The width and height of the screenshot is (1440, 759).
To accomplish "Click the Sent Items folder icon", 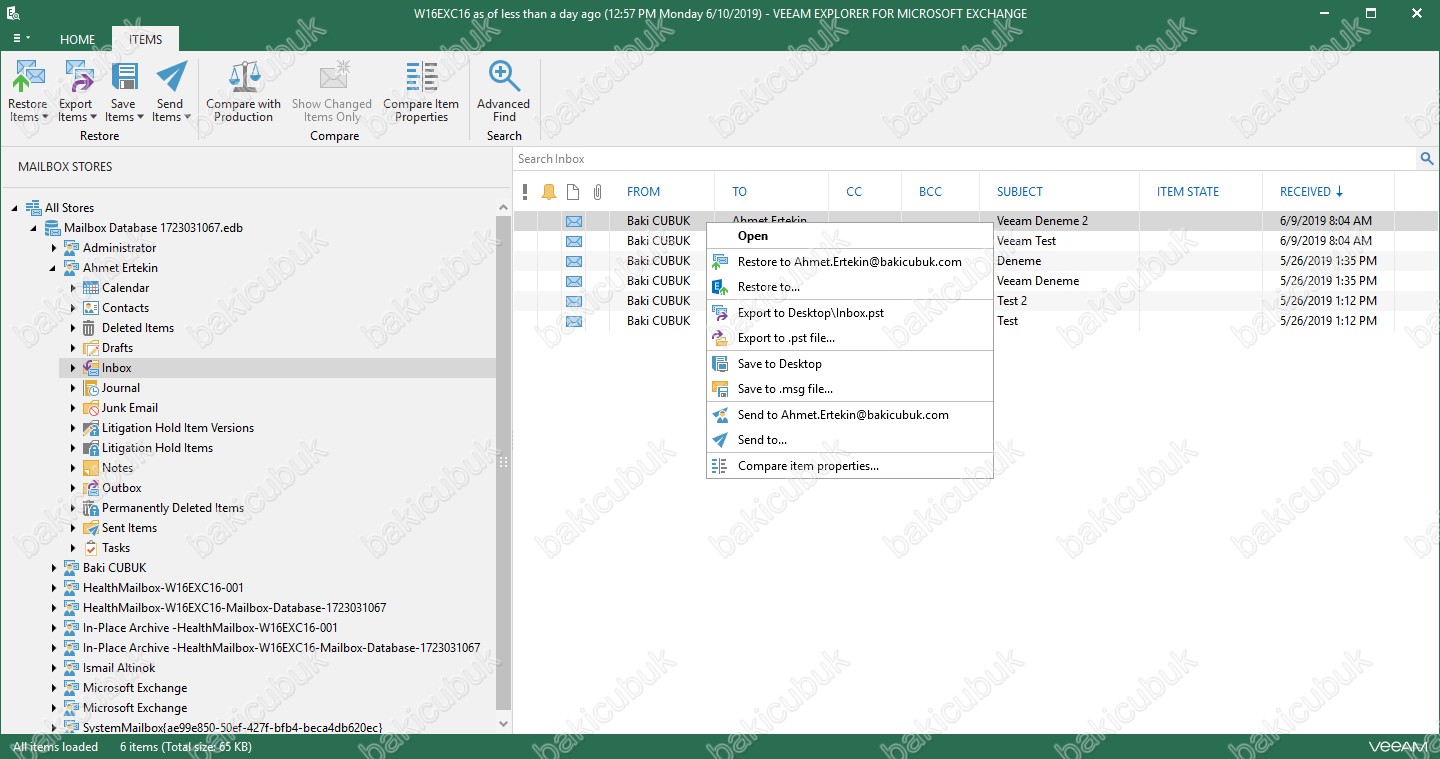I will (91, 528).
